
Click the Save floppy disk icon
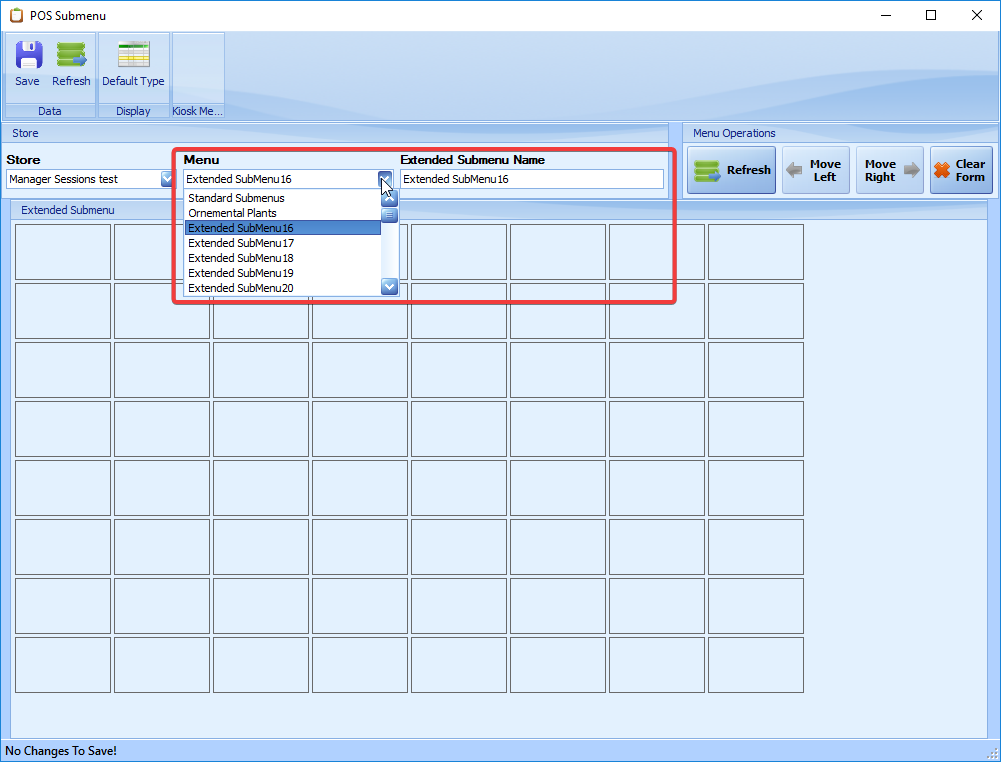[x=28, y=56]
